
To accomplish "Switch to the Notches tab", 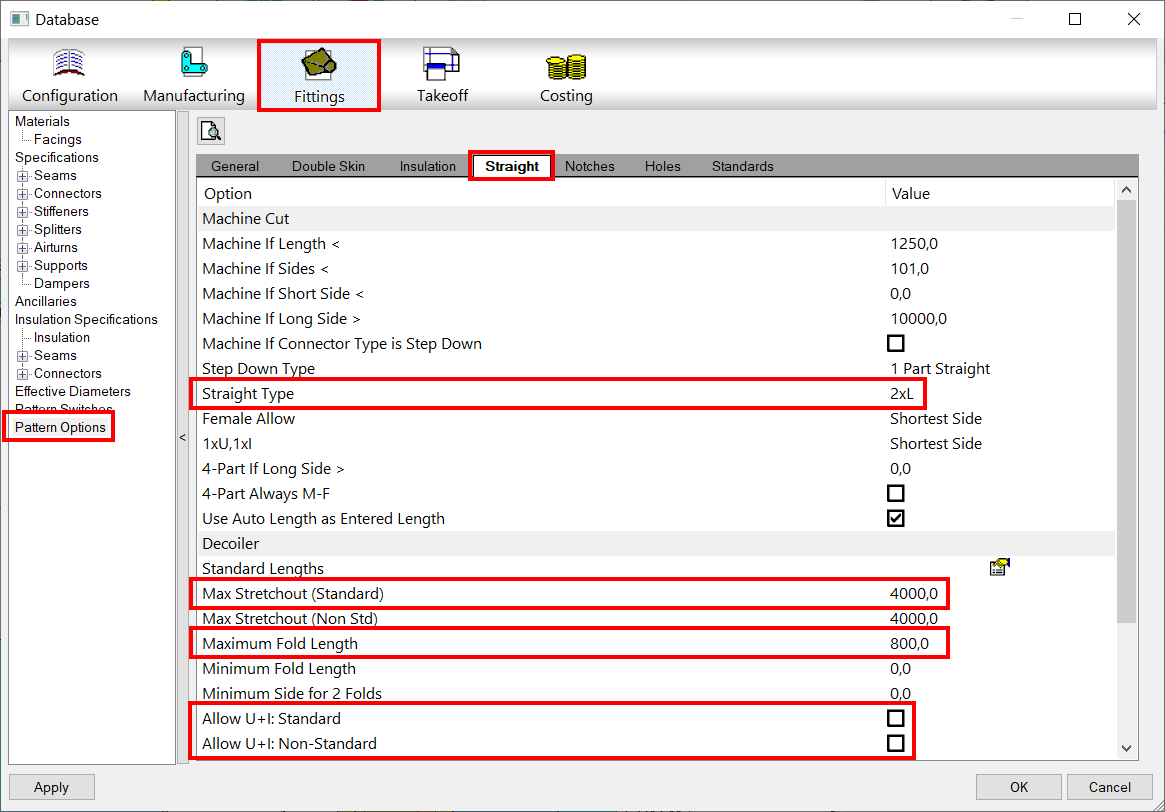I will 589,165.
